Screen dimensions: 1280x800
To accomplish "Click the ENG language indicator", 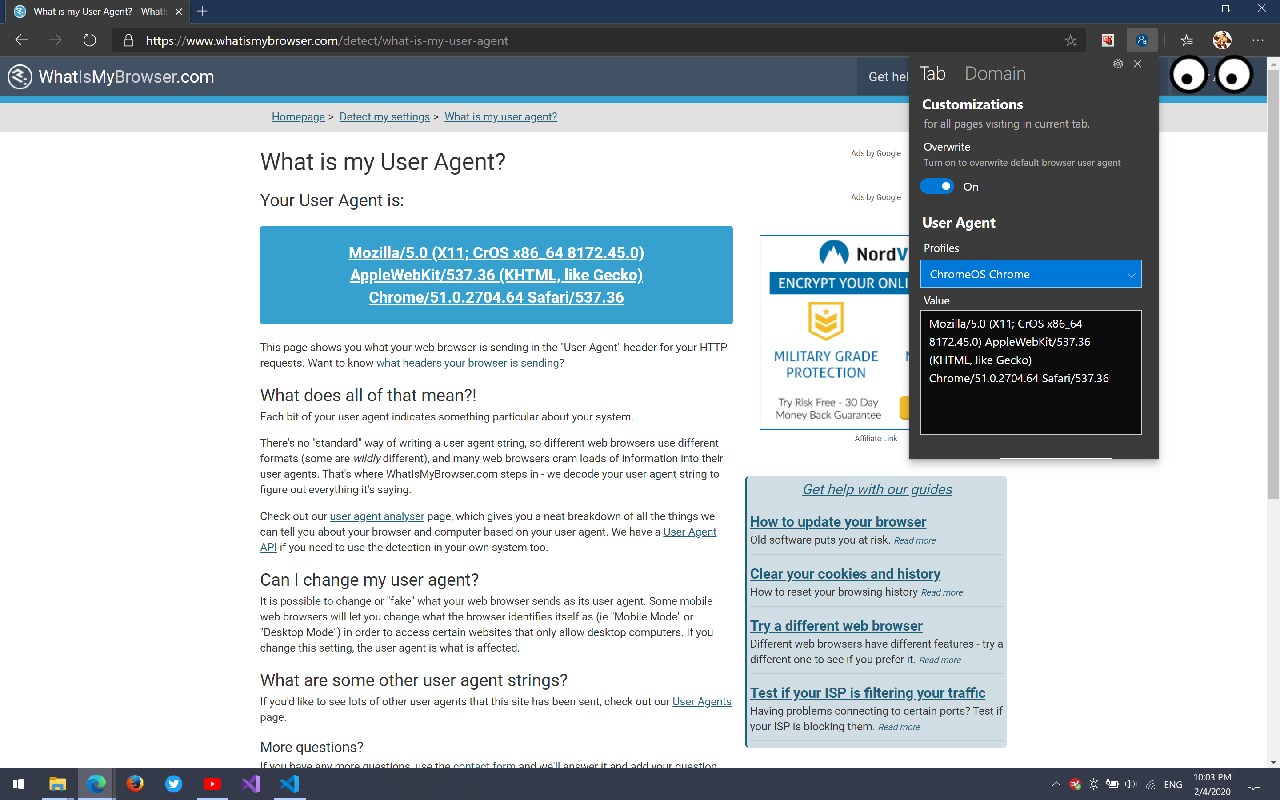I will 1173,785.
